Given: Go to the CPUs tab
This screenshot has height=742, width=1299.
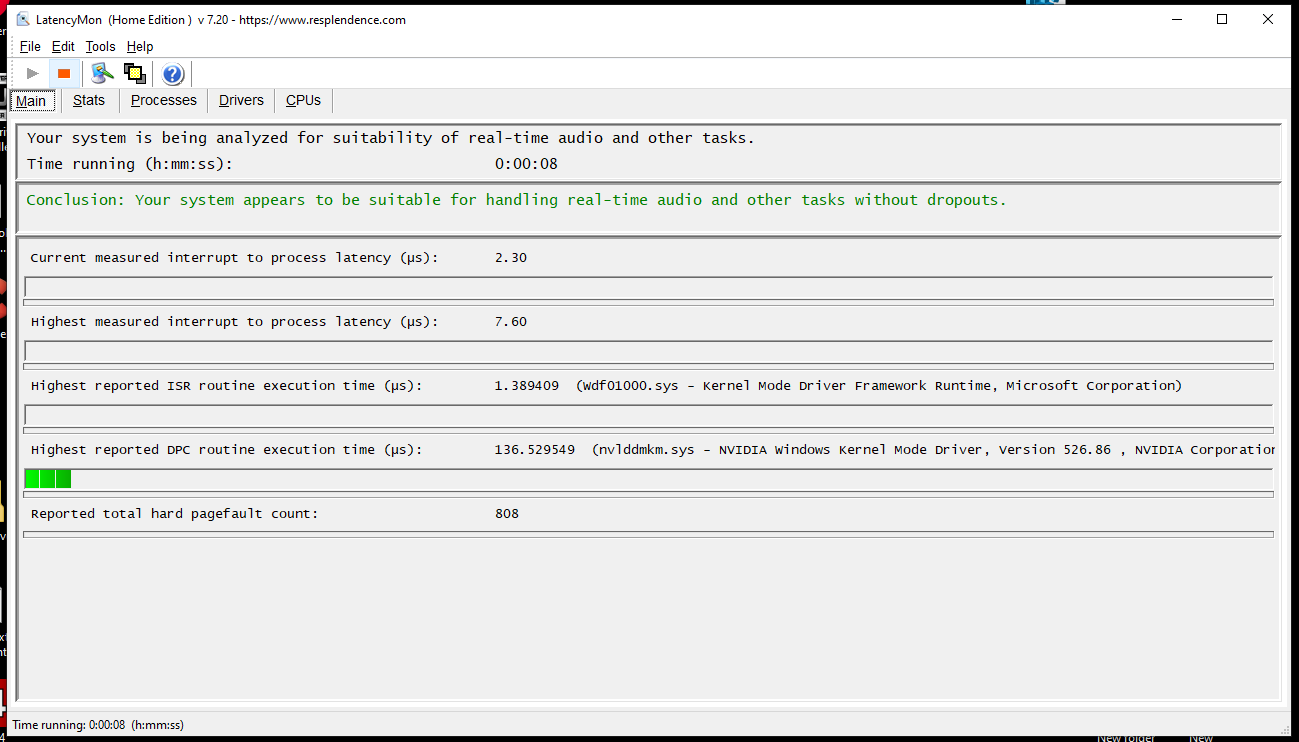Looking at the screenshot, I should tap(303, 100).
